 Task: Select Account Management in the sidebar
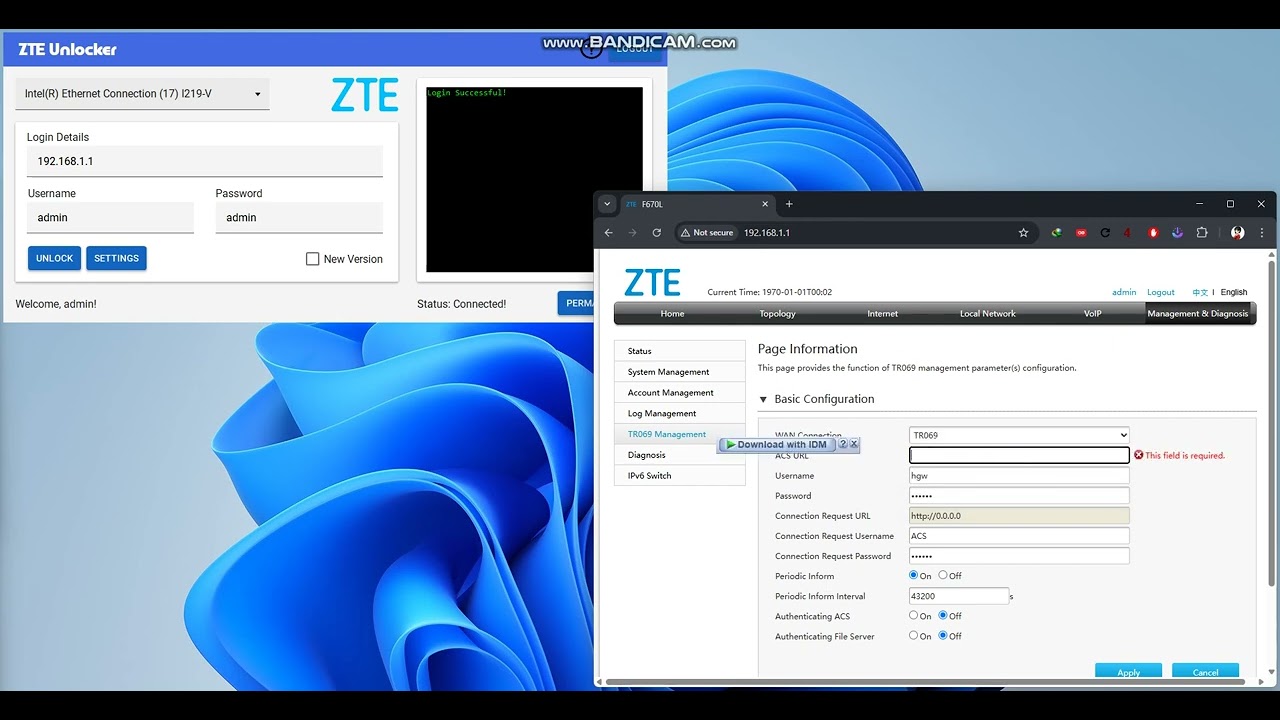pos(680,393)
